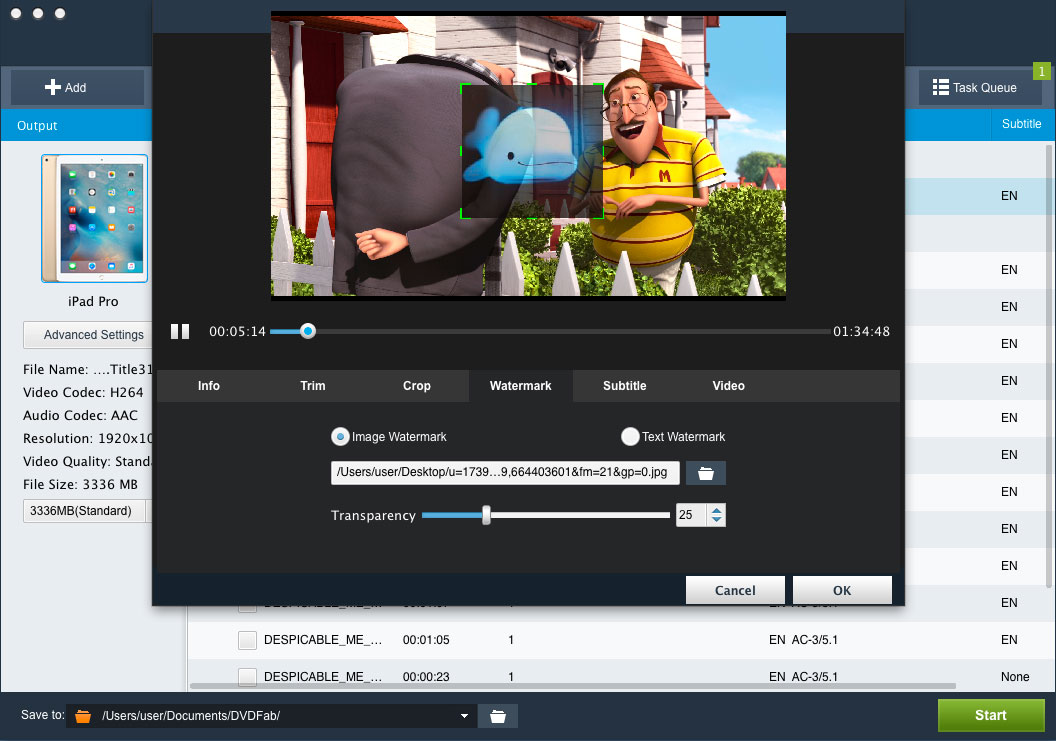
Task: Click the Transparency slider handle
Action: point(486,515)
